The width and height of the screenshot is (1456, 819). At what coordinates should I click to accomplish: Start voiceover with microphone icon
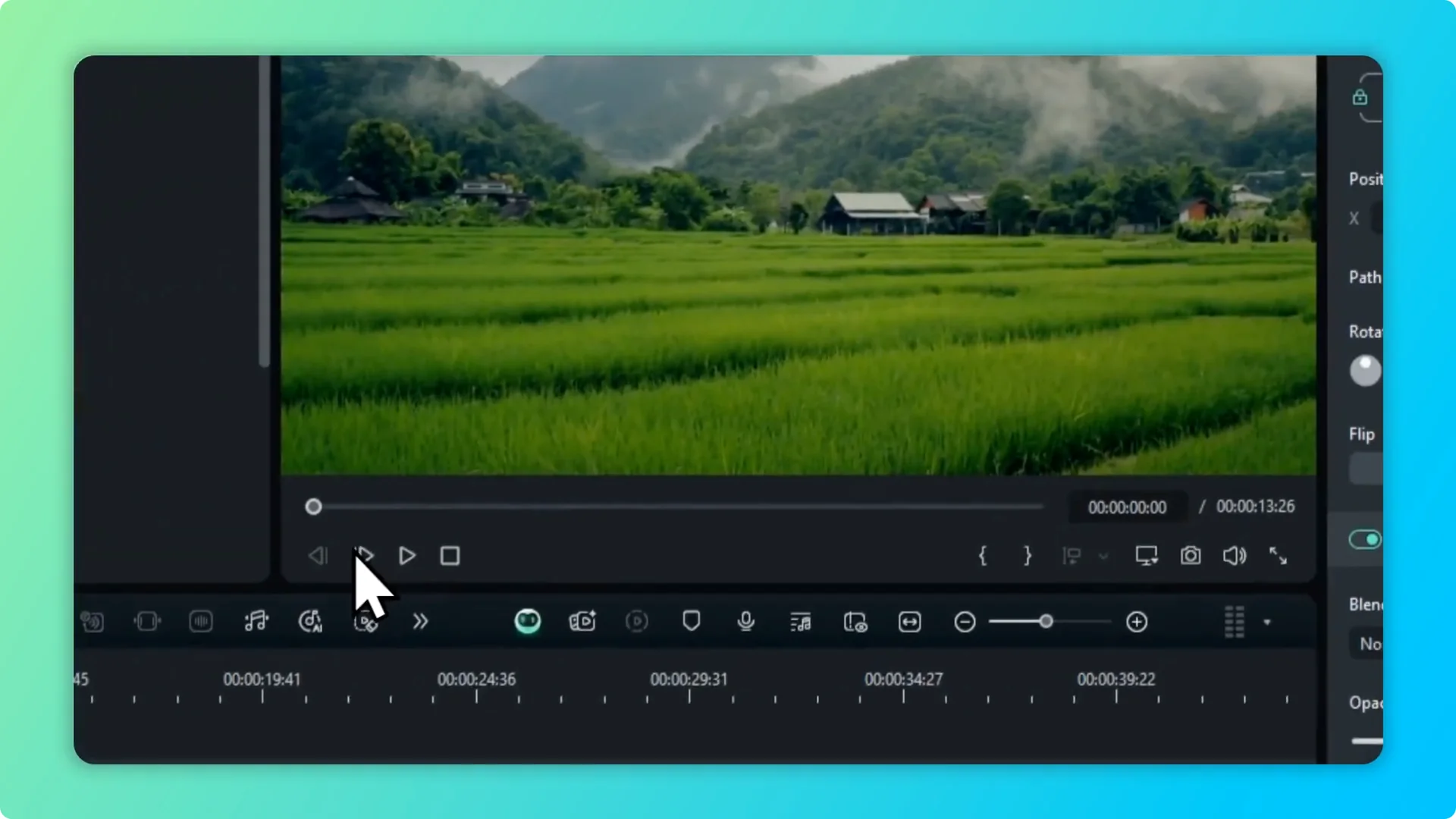(746, 622)
